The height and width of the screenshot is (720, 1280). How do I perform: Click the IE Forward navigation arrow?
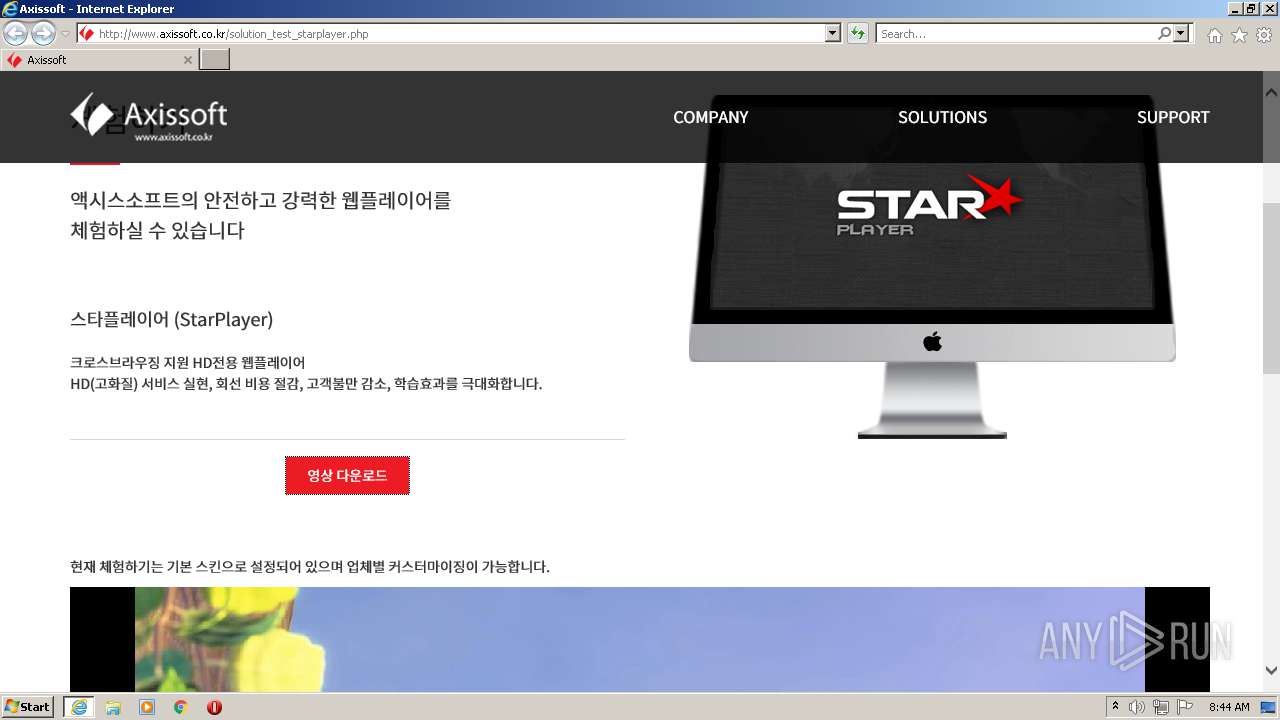pyautogui.click(x=43, y=34)
